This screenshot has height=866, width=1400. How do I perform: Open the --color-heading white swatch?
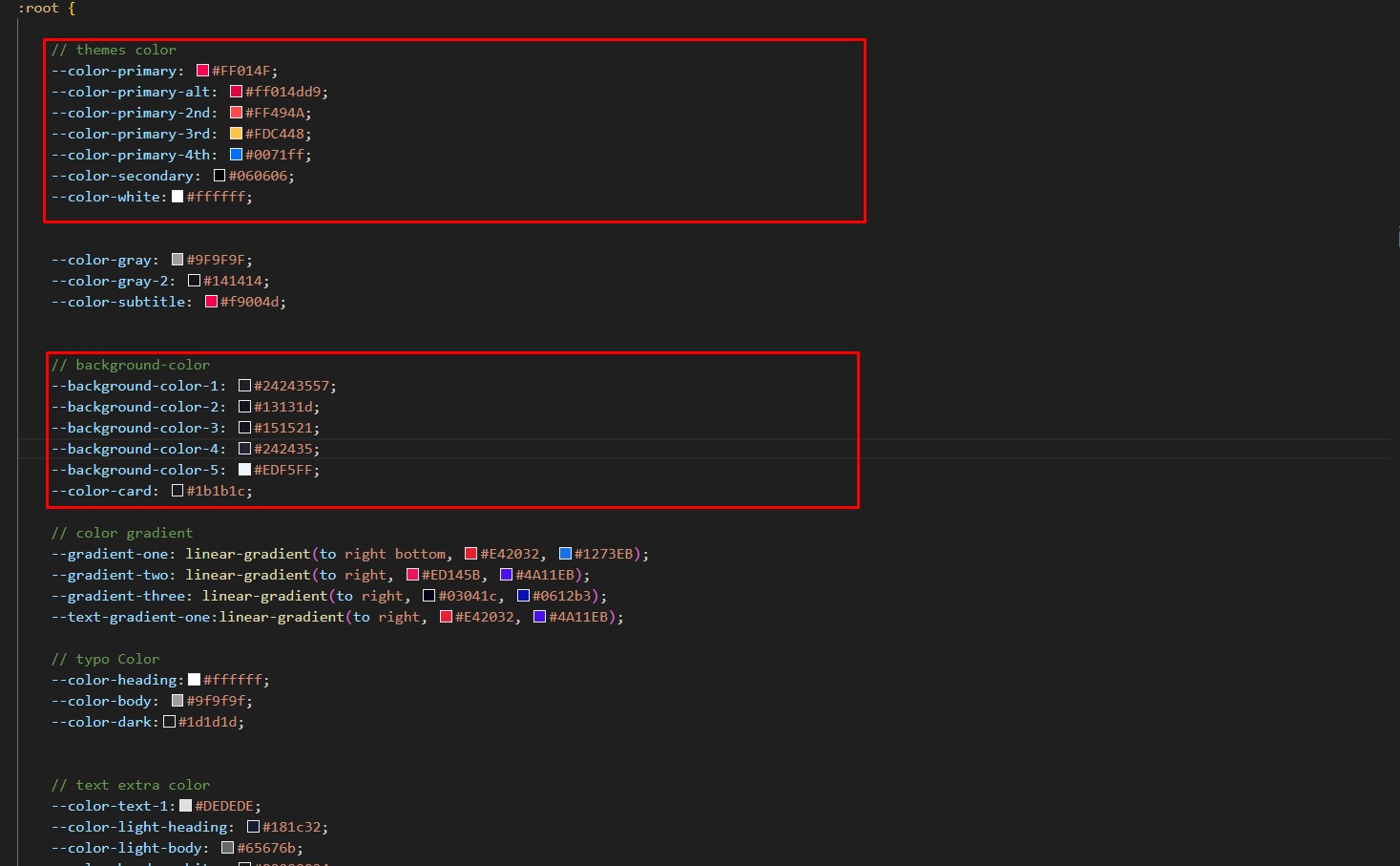pyautogui.click(x=194, y=680)
